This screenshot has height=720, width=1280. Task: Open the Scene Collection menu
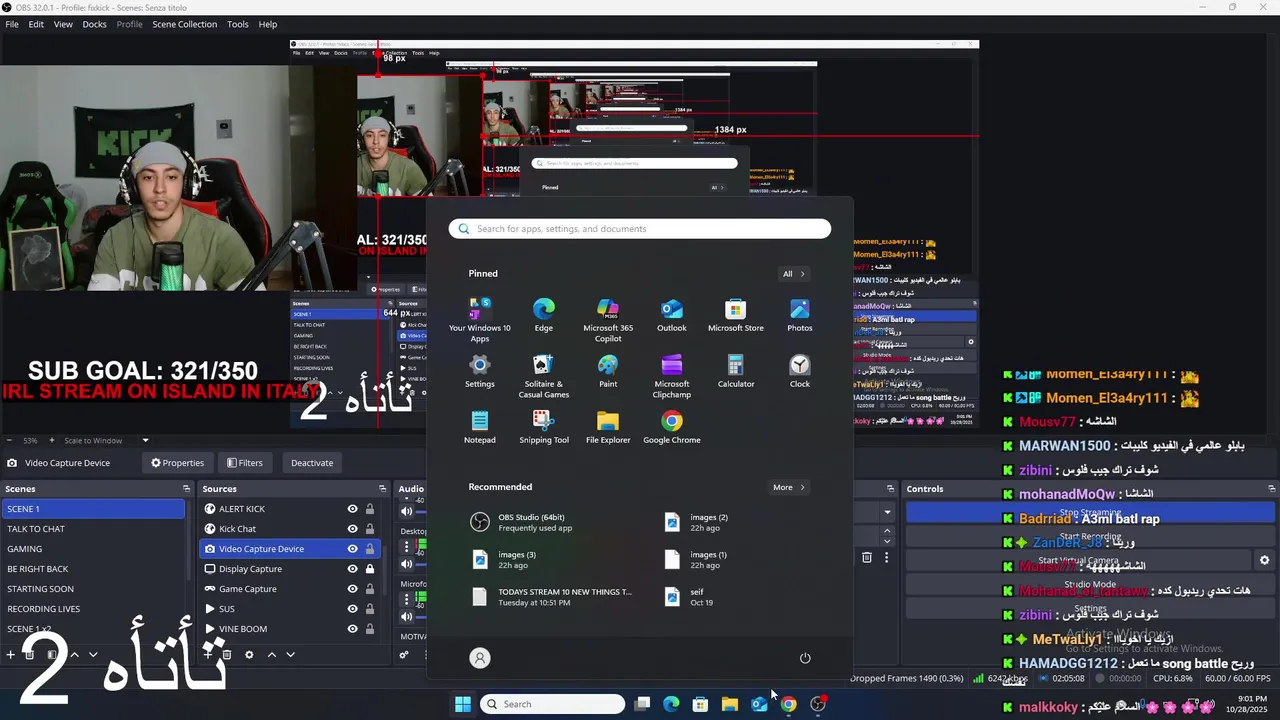[x=184, y=24]
